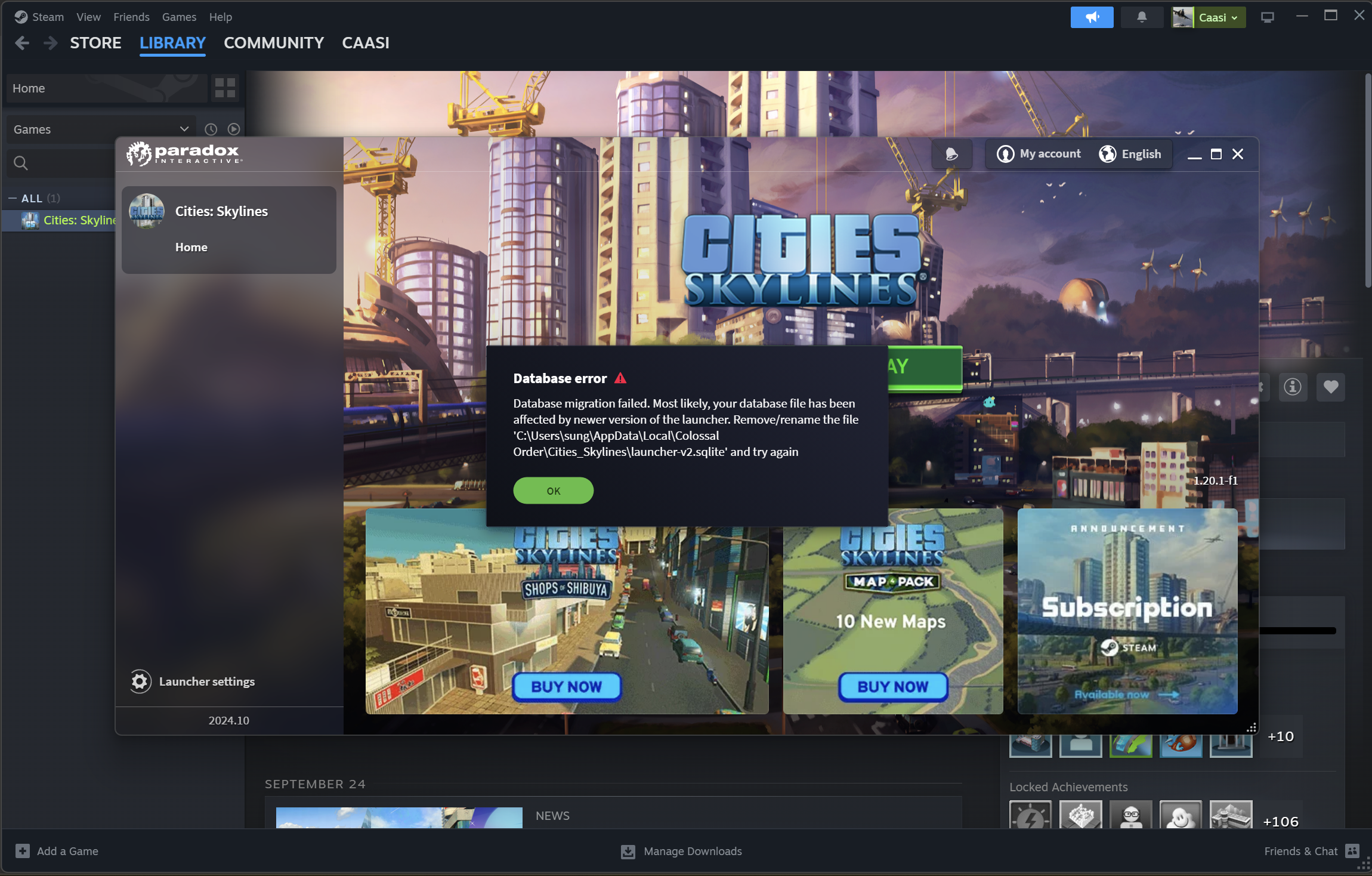Open the Games filter dropdown
This screenshot has width=1372, height=876.
pyautogui.click(x=101, y=129)
